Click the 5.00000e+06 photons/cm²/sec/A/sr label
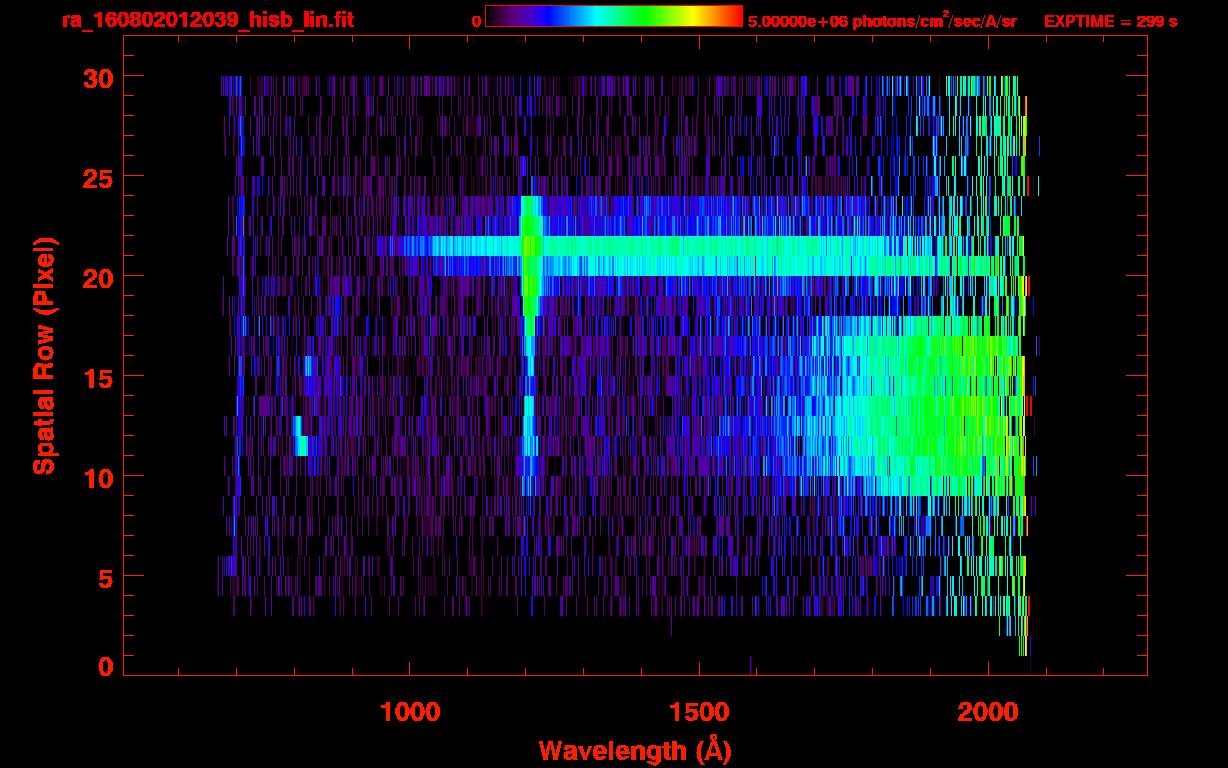Screen dimensions: 1228x768 tap(882, 20)
